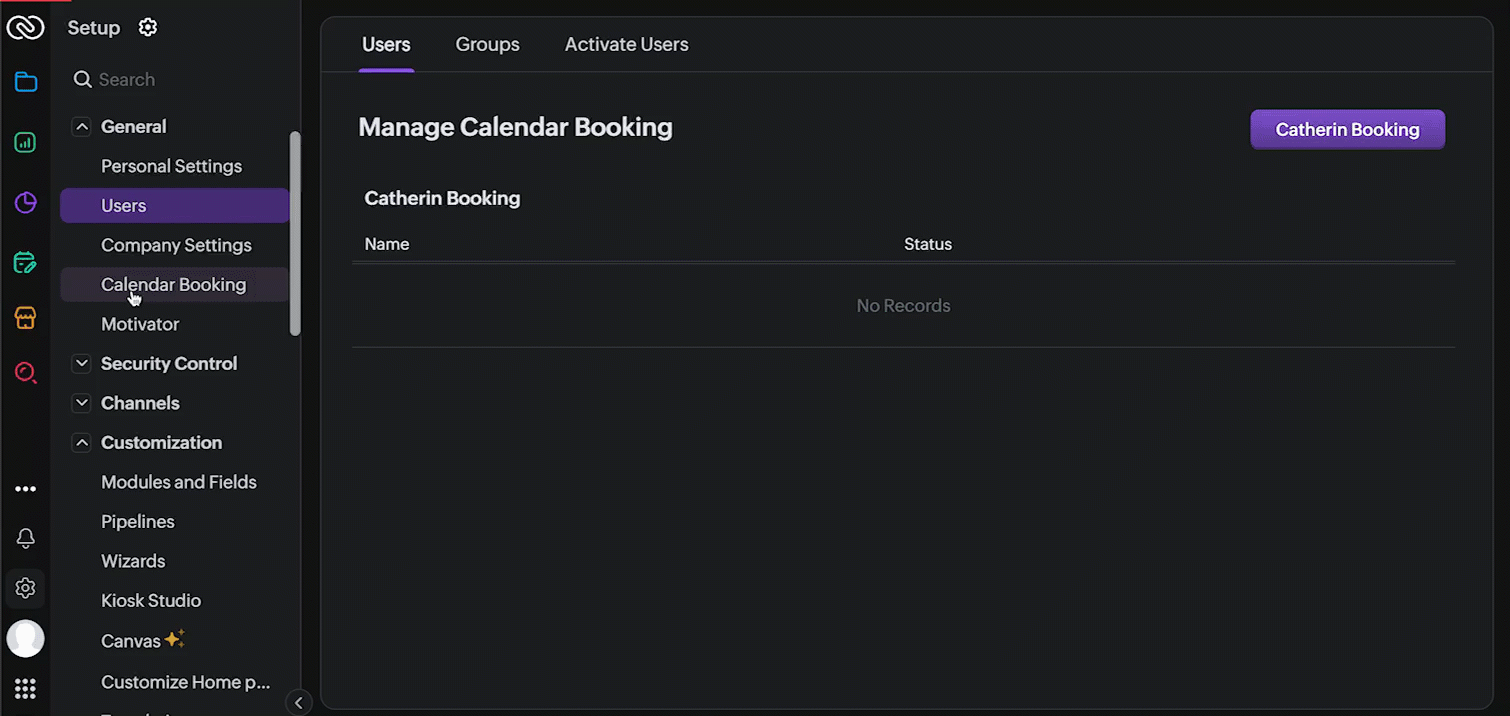Switch to the Activate Users tab
Image resolution: width=1510 pixels, height=716 pixels.
tap(626, 45)
